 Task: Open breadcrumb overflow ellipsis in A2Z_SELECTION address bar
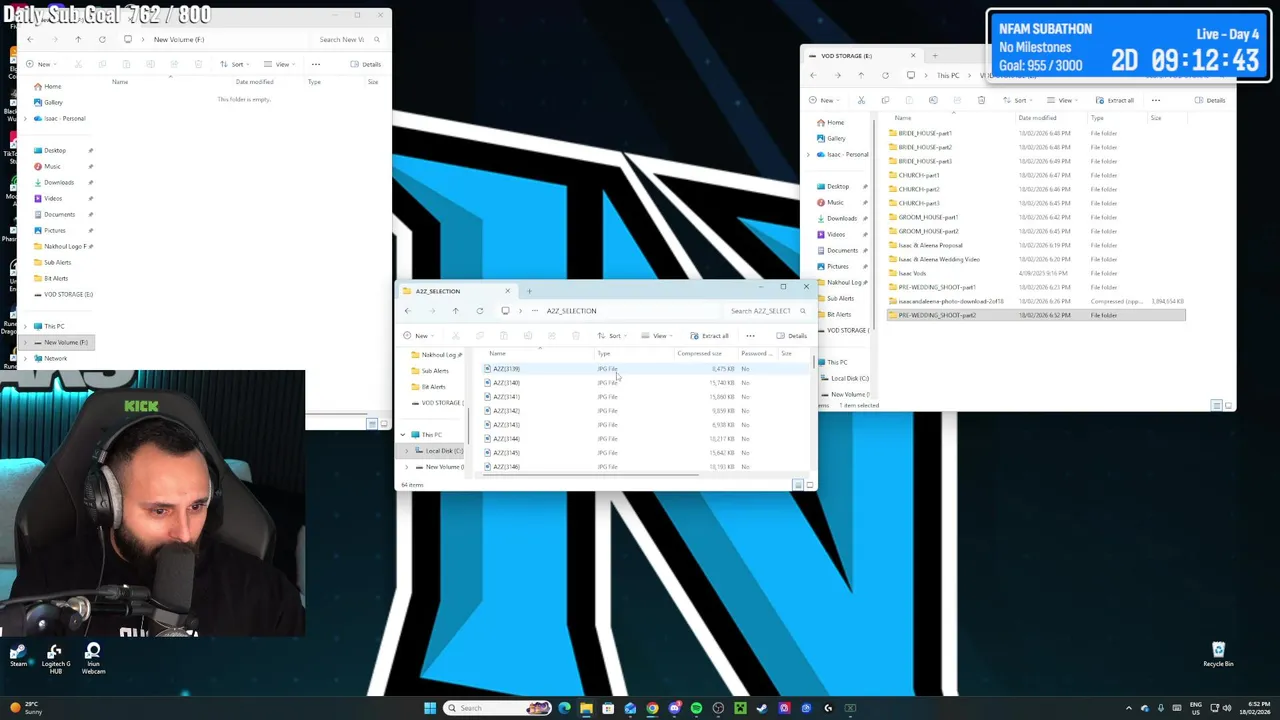pyautogui.click(x=535, y=311)
